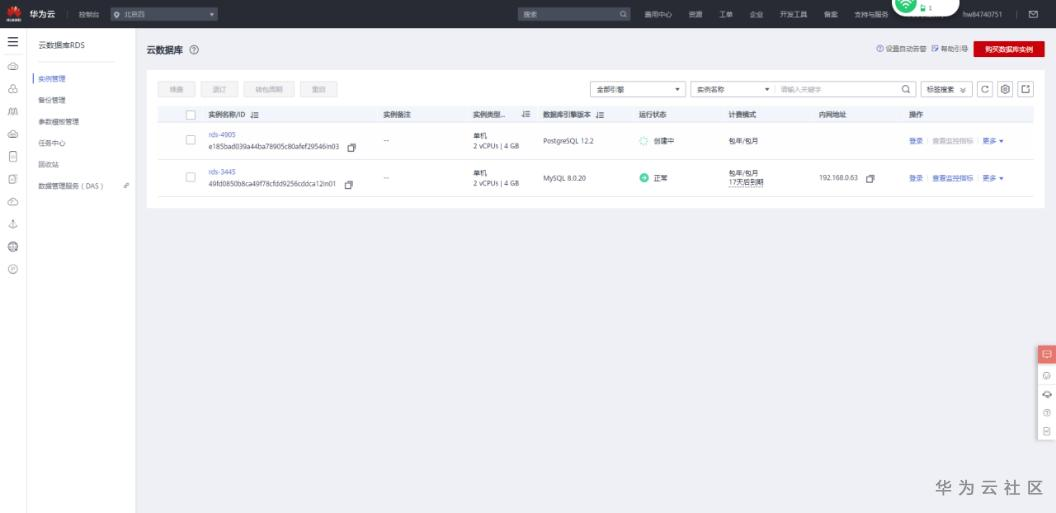Click the 控制台 link in the top bar
The image size is (1056, 513).
[88, 14]
